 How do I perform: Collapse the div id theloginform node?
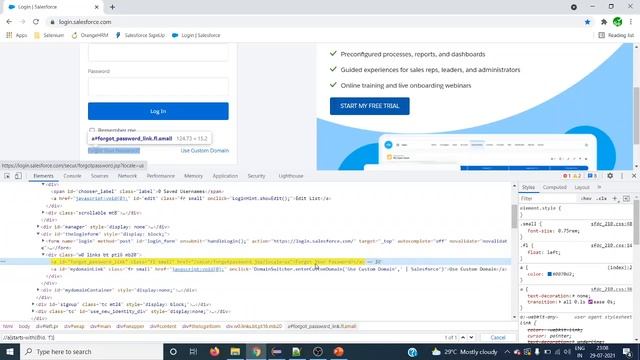pyautogui.click(x=38, y=234)
